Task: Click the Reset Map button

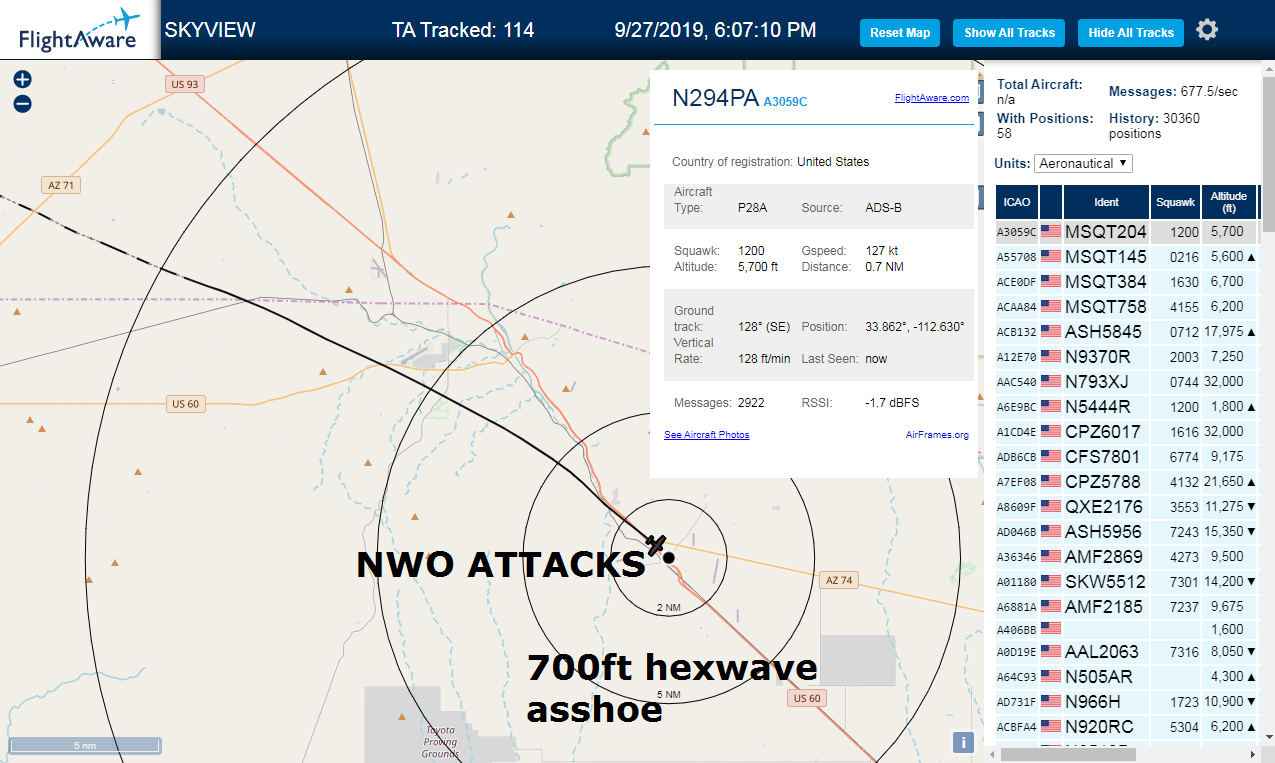Action: click(900, 33)
